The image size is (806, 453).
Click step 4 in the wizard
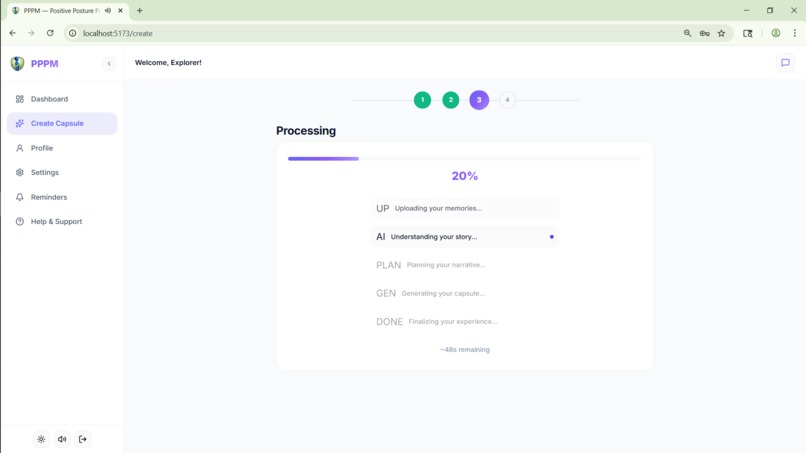coord(507,100)
